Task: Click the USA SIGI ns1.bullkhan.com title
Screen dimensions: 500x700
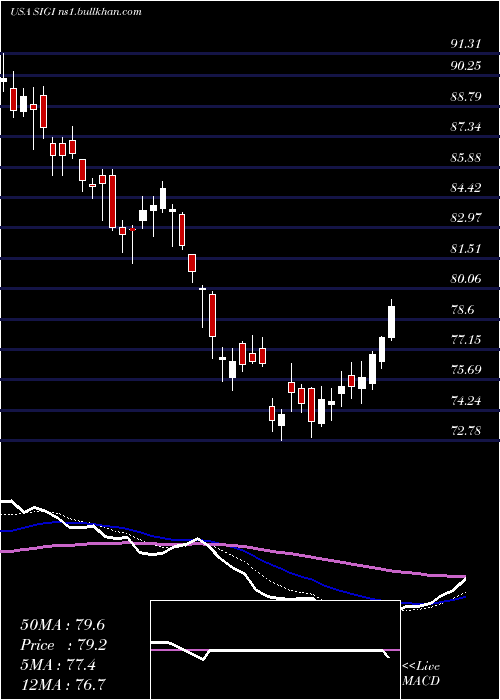Action: point(75,12)
